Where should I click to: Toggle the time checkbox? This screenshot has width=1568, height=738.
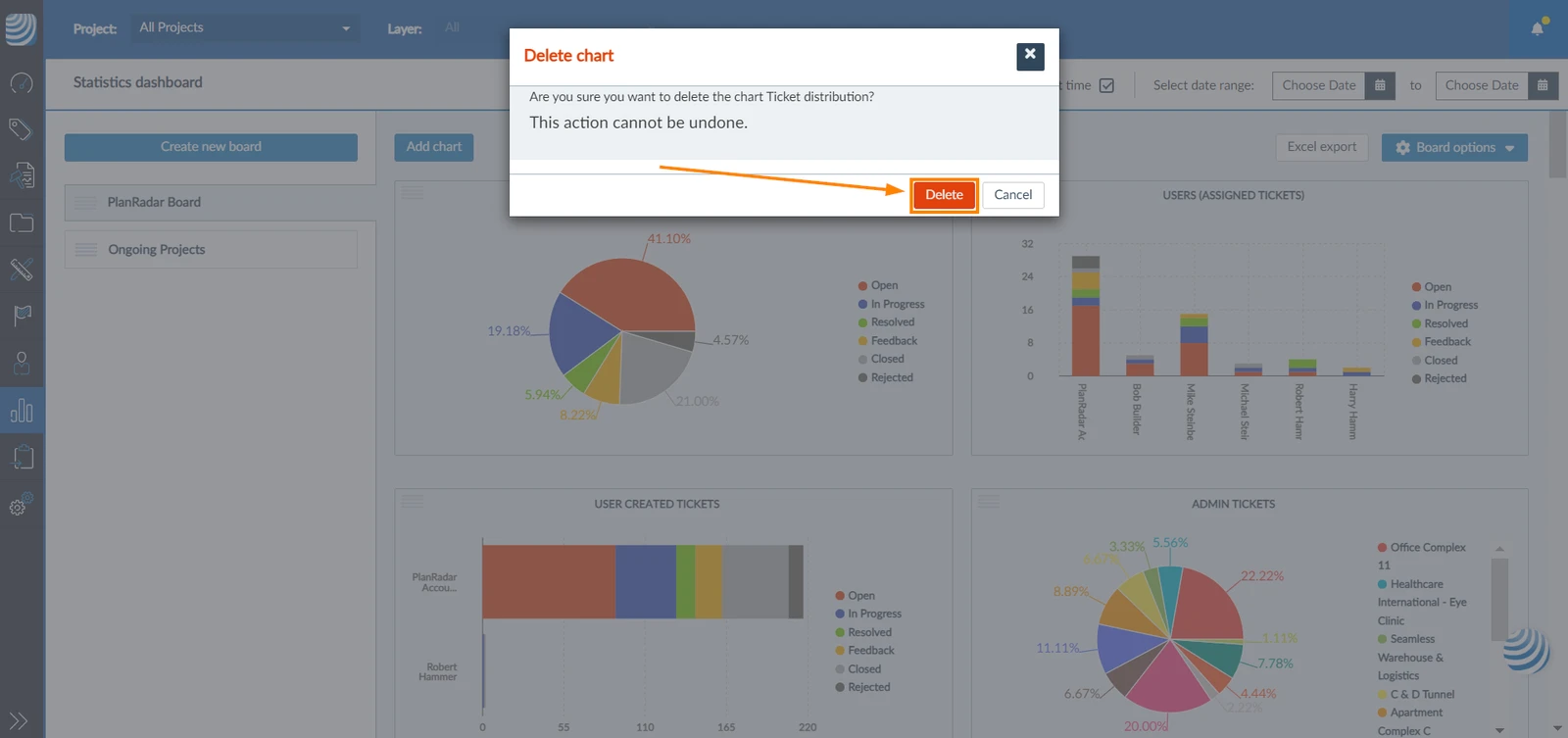(x=1106, y=85)
